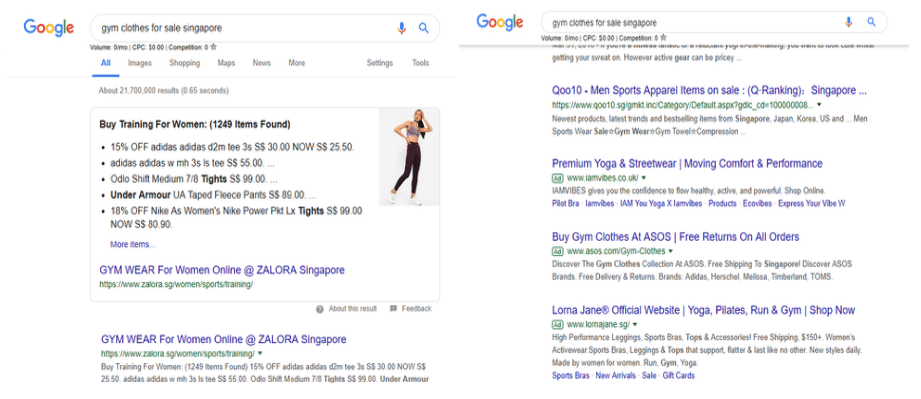
Task: Click the Google logo in left window
Action: 49,28
